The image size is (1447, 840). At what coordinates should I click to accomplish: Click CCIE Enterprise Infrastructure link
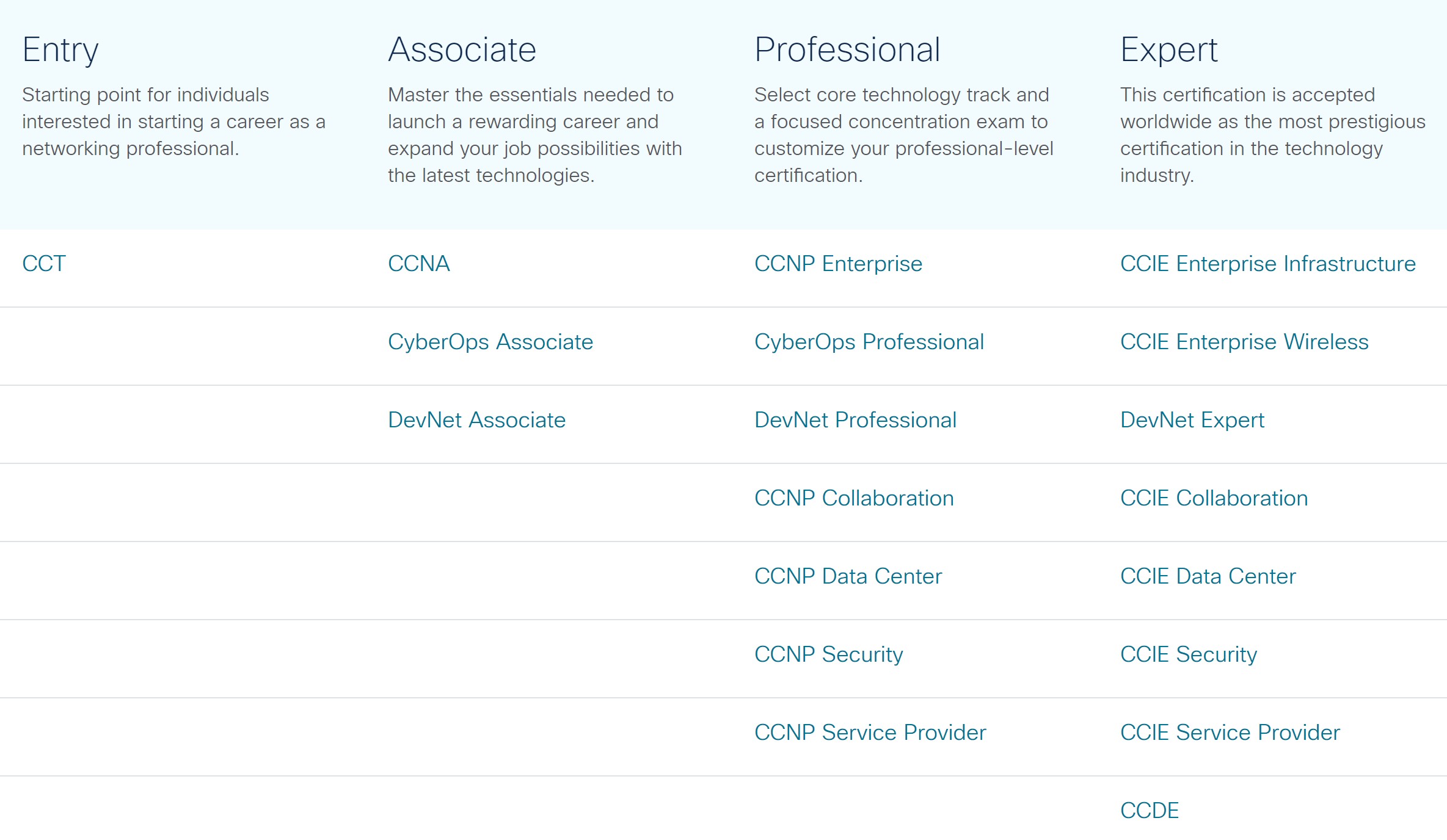click(x=1268, y=264)
